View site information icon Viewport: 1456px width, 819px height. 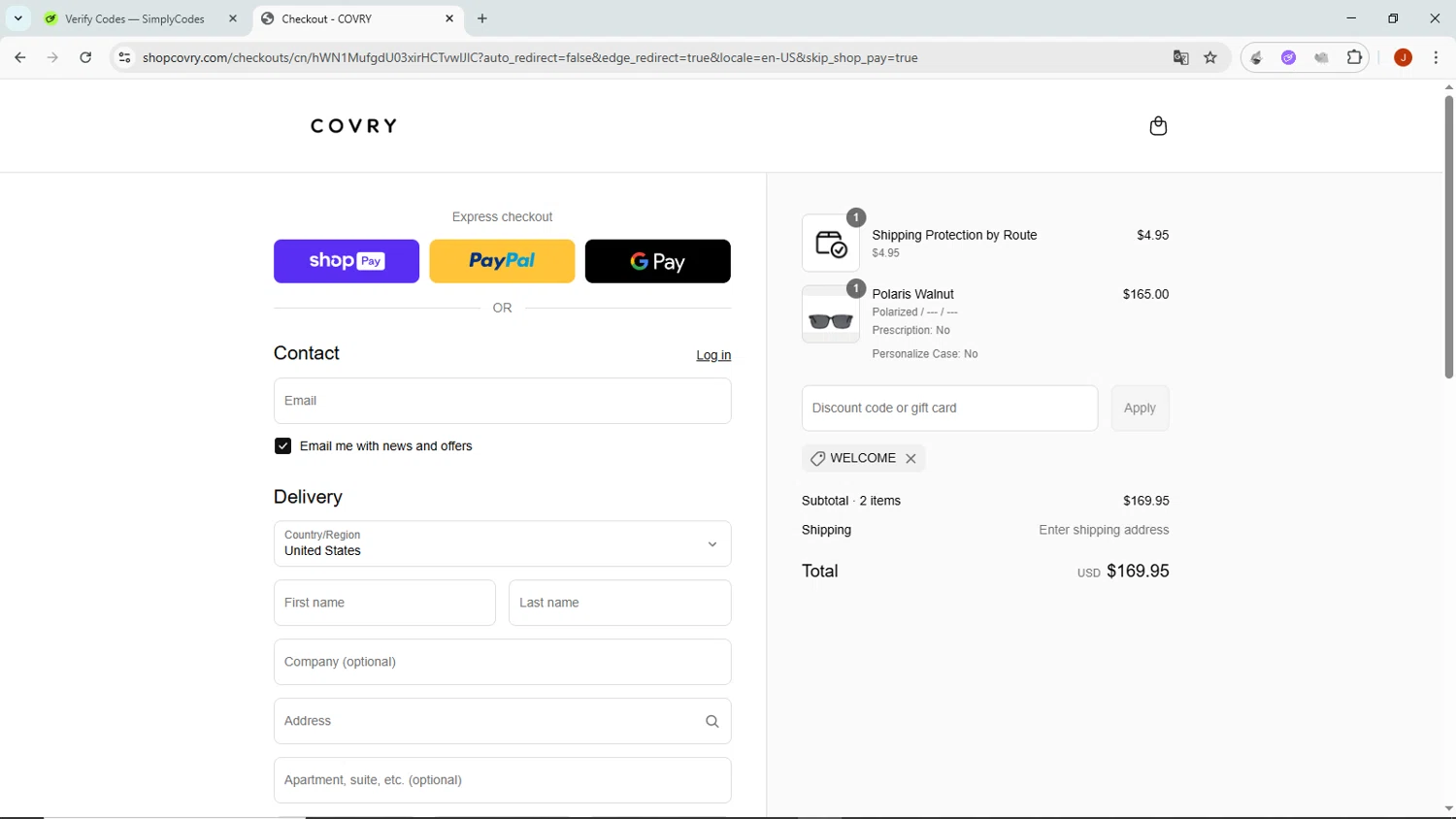pyautogui.click(x=124, y=57)
